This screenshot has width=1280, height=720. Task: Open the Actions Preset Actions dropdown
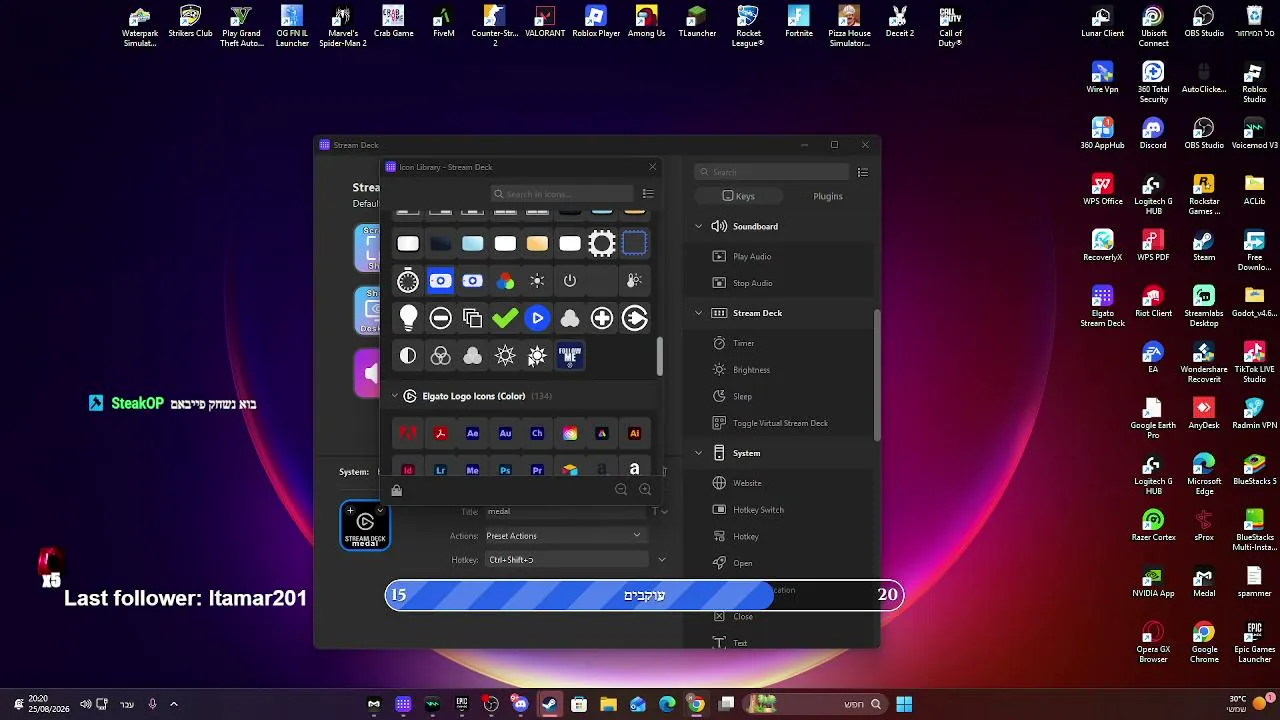564,536
